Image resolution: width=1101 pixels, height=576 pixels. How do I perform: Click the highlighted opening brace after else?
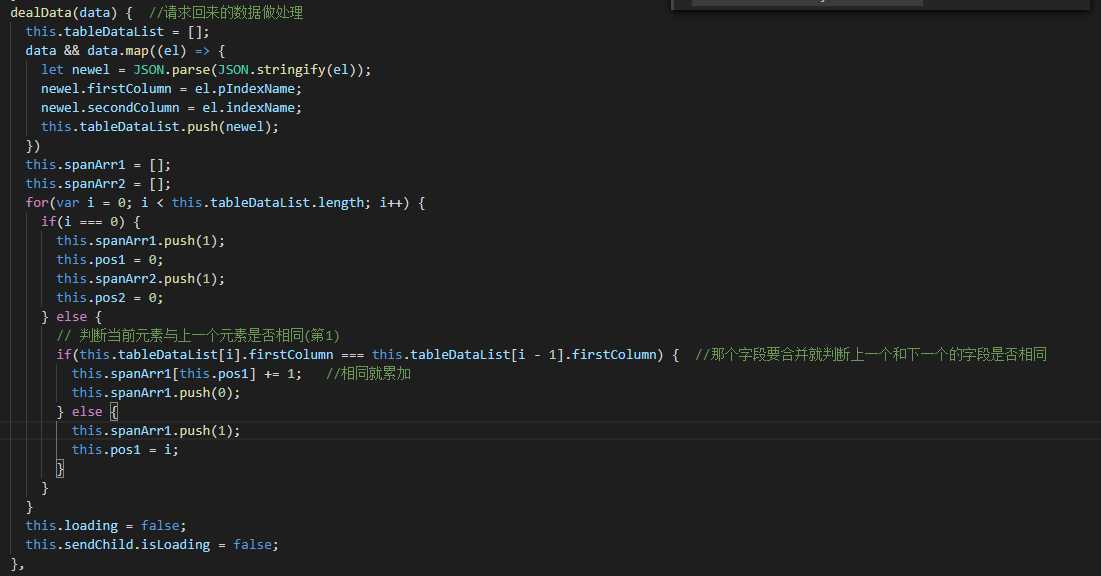[114, 411]
